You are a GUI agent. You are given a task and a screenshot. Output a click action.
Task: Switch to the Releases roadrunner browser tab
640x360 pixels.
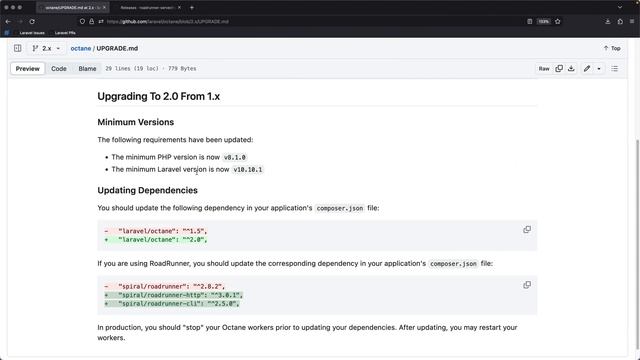tap(147, 7)
